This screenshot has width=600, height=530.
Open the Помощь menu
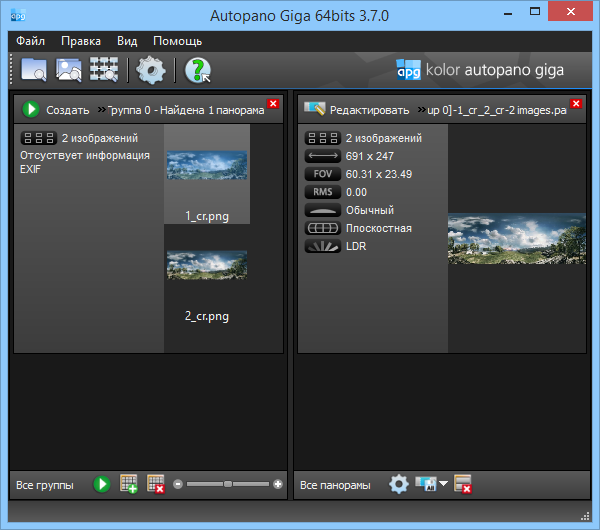click(177, 41)
